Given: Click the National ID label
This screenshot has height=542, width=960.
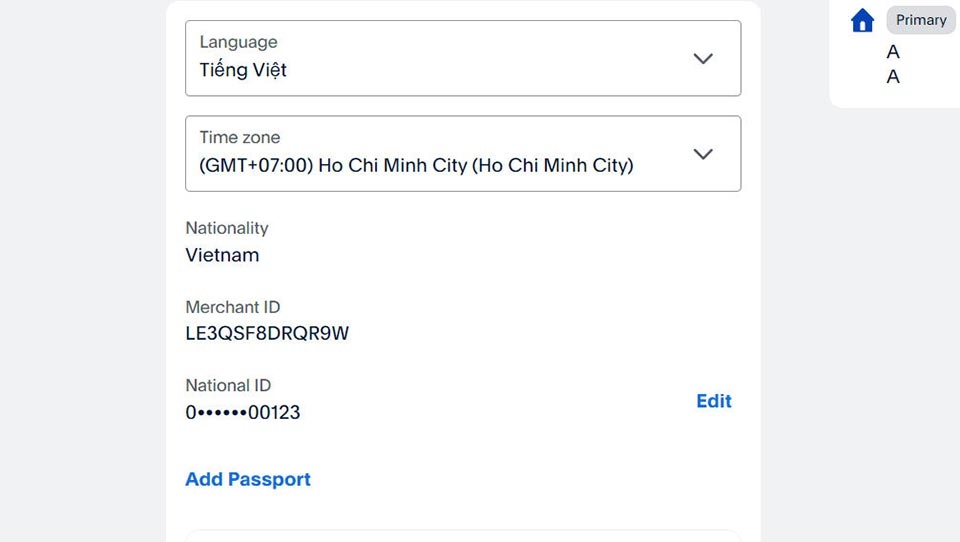Looking at the screenshot, I should point(228,385).
